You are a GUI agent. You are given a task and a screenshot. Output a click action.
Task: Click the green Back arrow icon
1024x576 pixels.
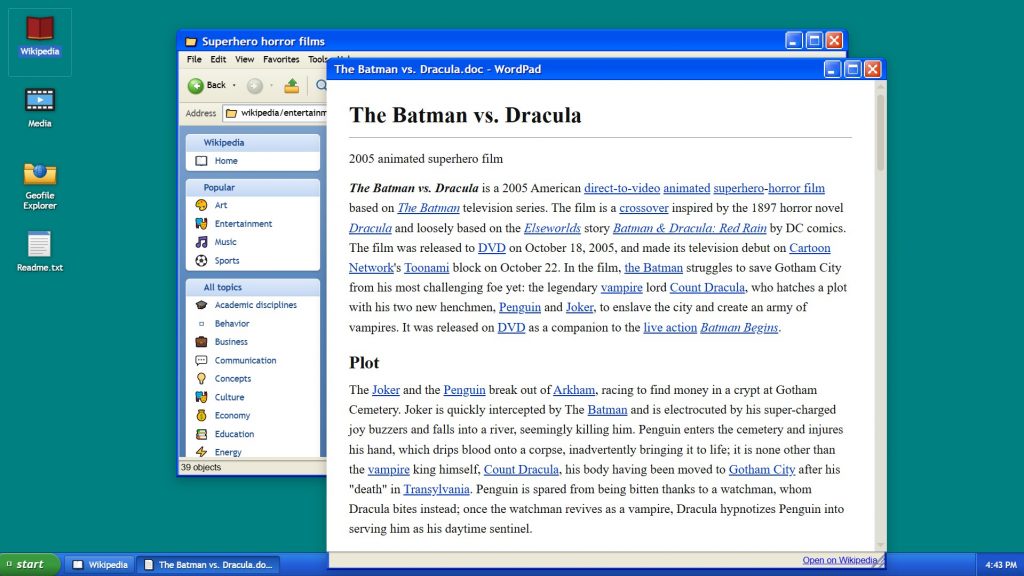pyautogui.click(x=195, y=86)
